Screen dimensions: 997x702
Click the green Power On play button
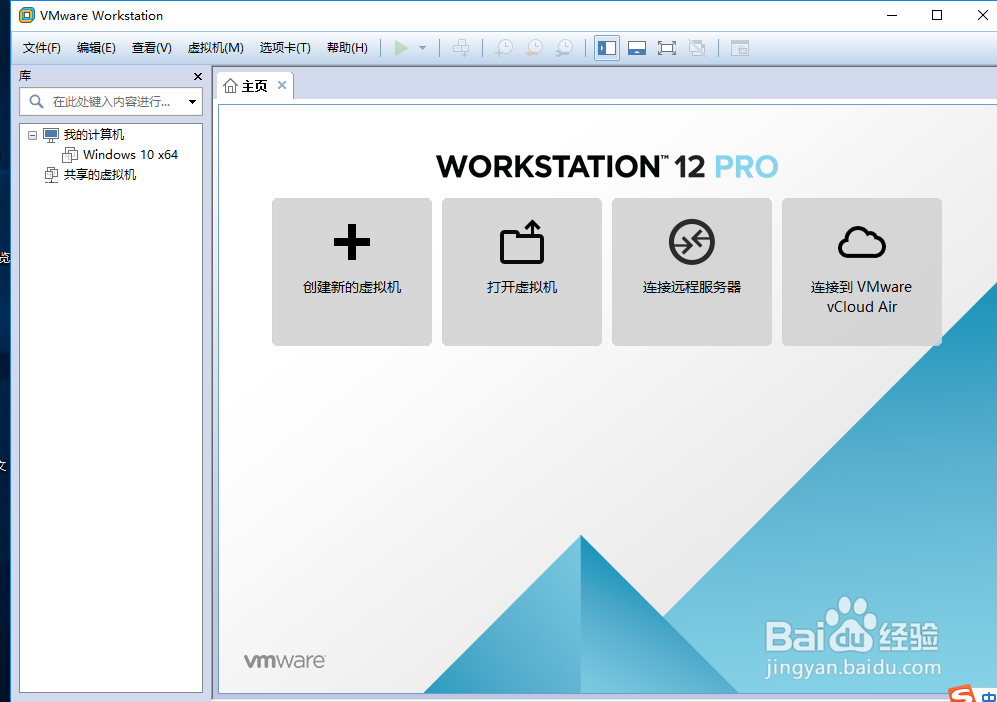401,48
